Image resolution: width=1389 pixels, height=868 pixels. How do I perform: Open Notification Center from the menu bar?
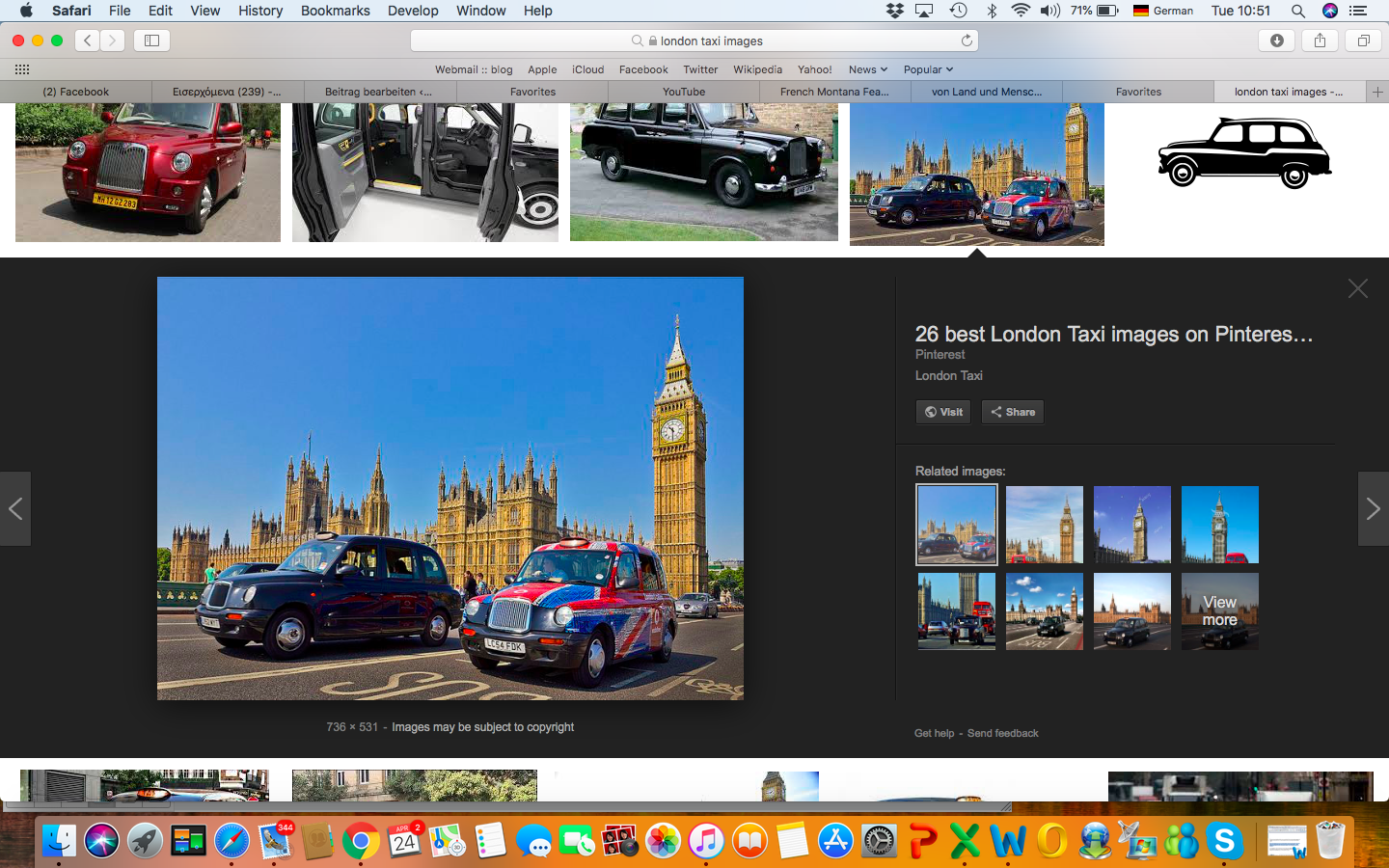coord(1359,11)
